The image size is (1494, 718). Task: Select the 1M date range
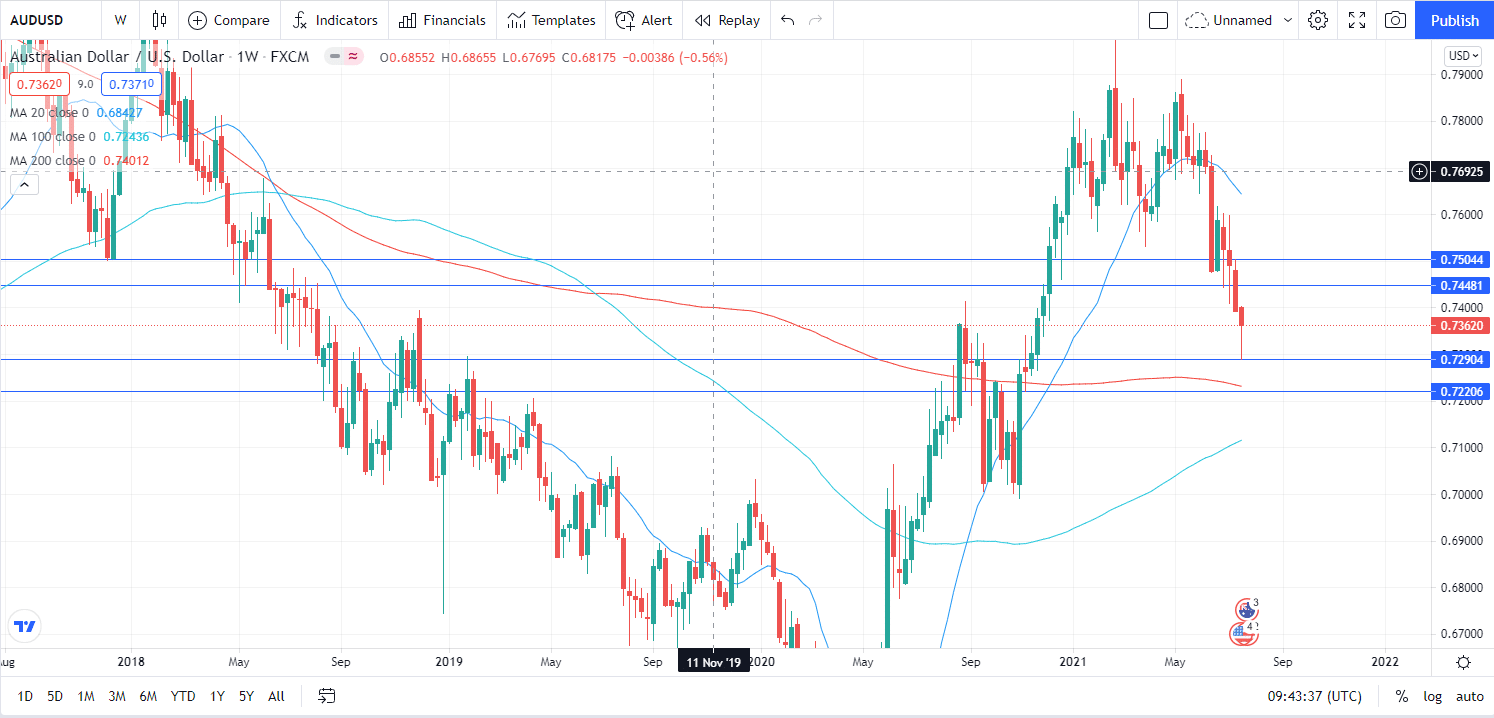pyautogui.click(x=86, y=695)
